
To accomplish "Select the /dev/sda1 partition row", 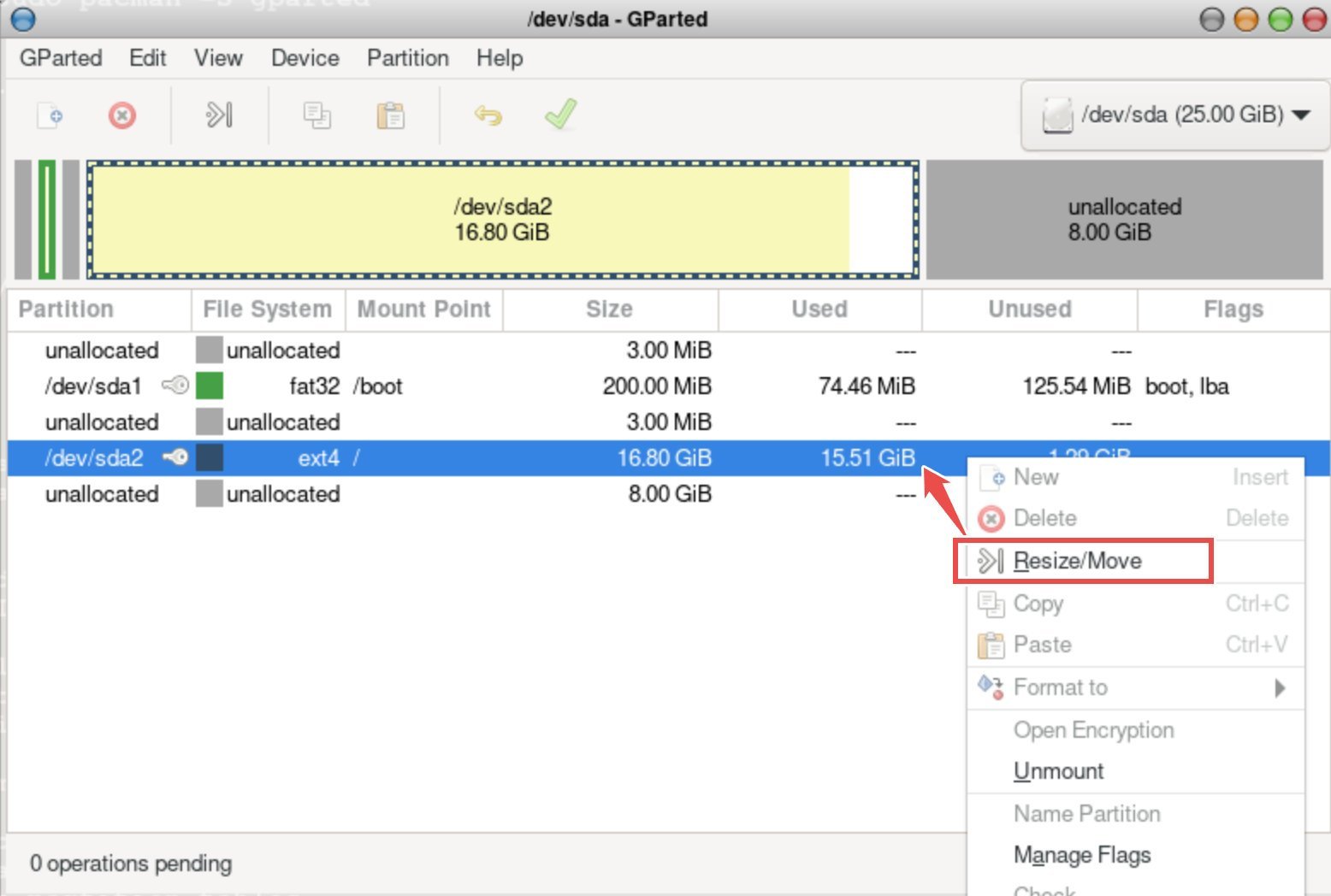I will (x=669, y=386).
